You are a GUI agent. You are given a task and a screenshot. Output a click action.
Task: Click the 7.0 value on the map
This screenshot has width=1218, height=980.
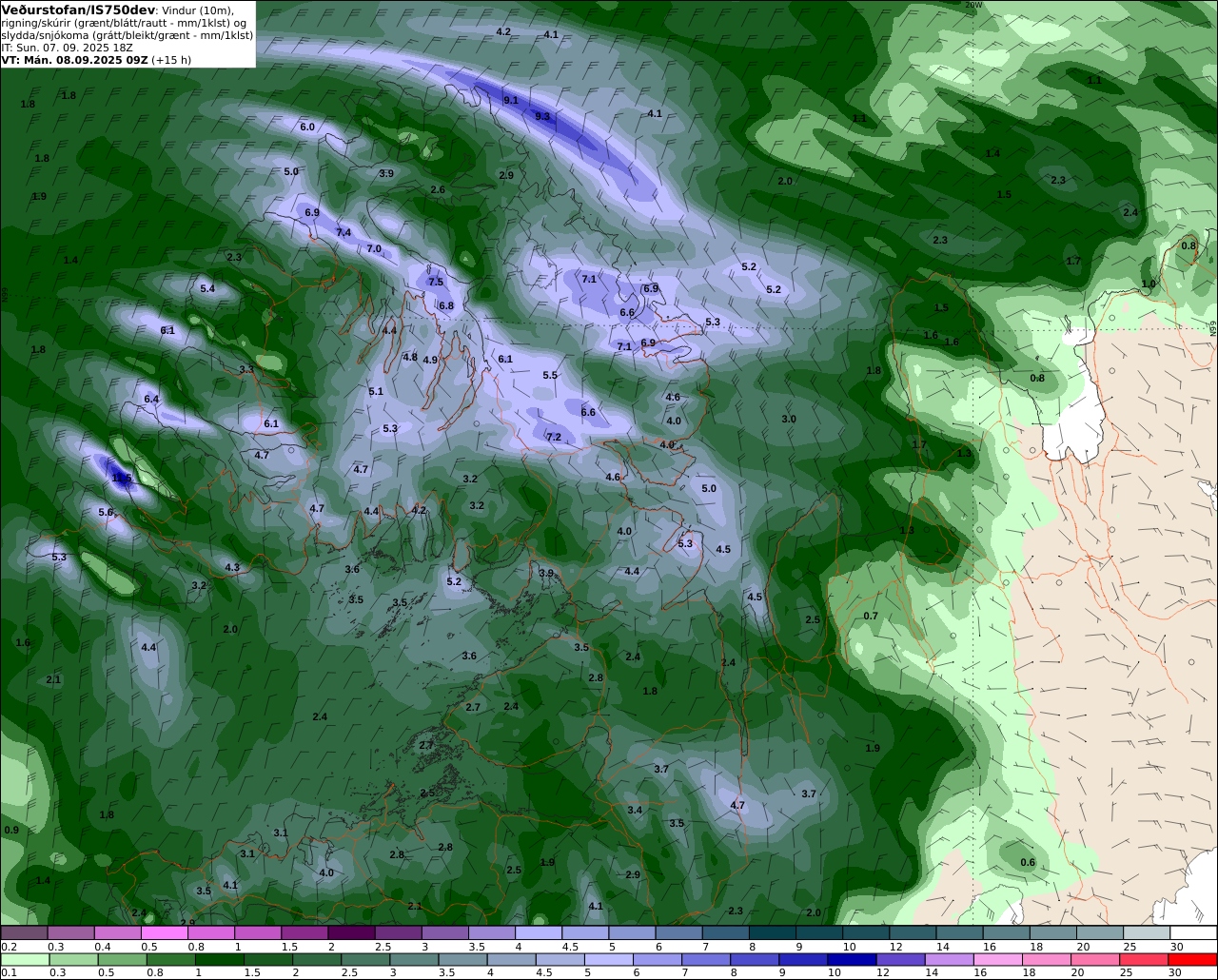click(x=374, y=248)
